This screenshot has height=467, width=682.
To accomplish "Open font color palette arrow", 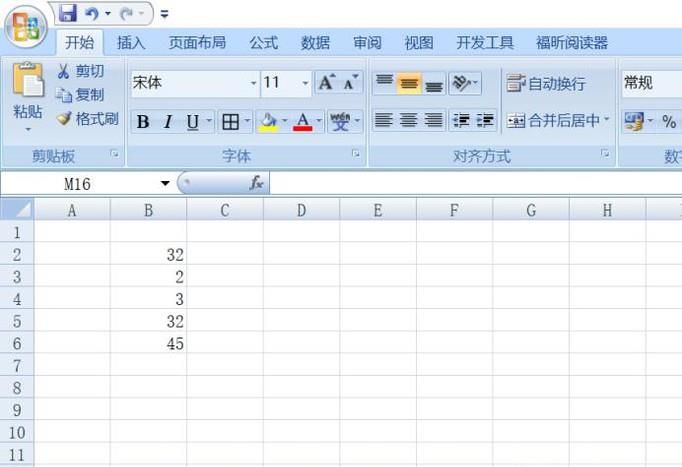I will (x=319, y=120).
